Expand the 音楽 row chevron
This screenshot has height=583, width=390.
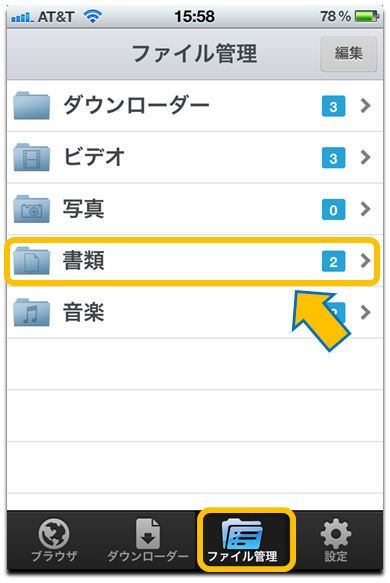pyautogui.click(x=366, y=313)
